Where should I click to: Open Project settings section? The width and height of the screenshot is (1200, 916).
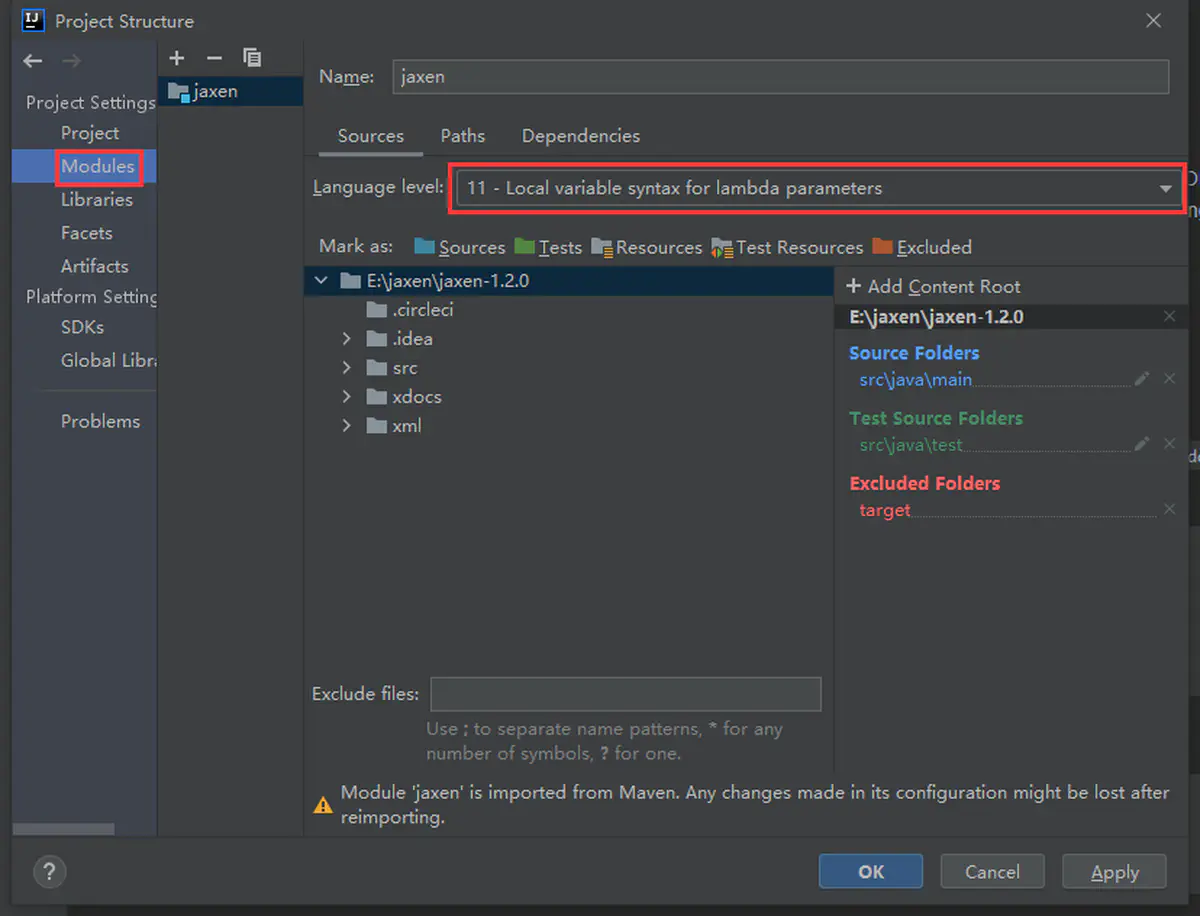(90, 133)
